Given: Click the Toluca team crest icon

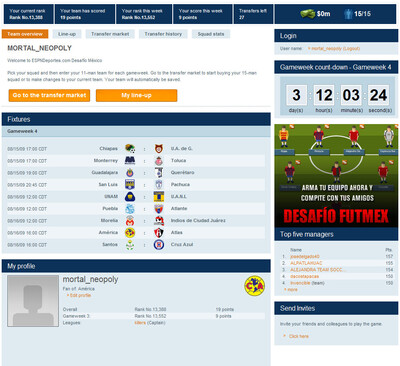Looking at the screenshot, I should pos(159,161).
